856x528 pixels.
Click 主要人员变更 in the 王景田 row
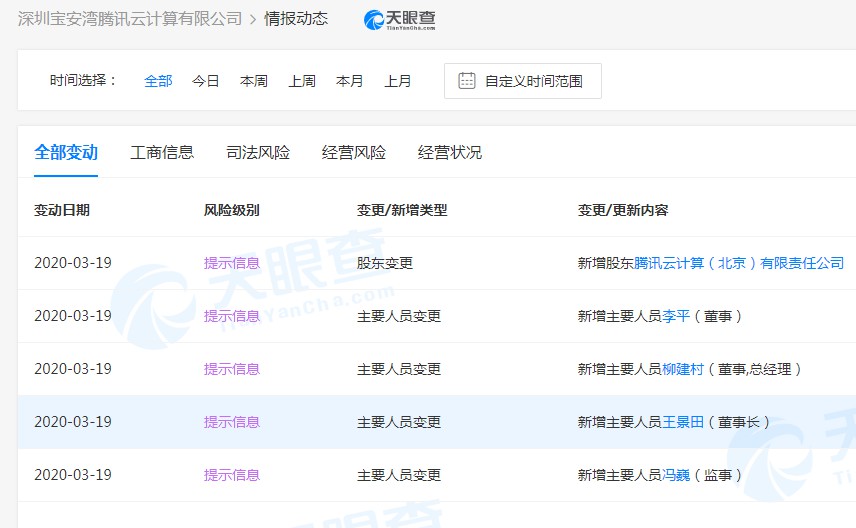point(399,422)
